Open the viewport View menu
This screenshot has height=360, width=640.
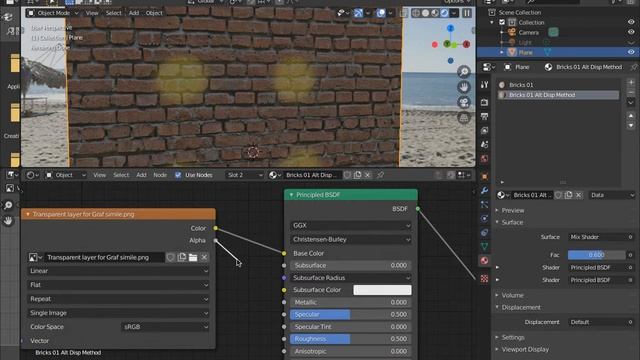coord(92,13)
